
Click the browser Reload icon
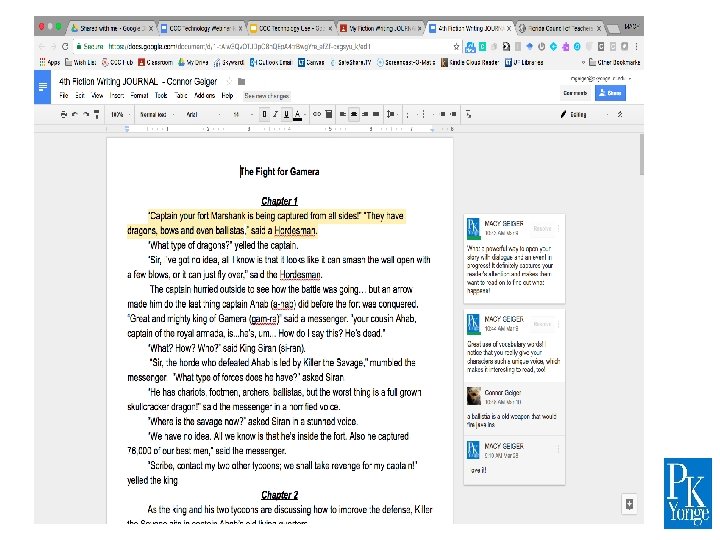65,46
